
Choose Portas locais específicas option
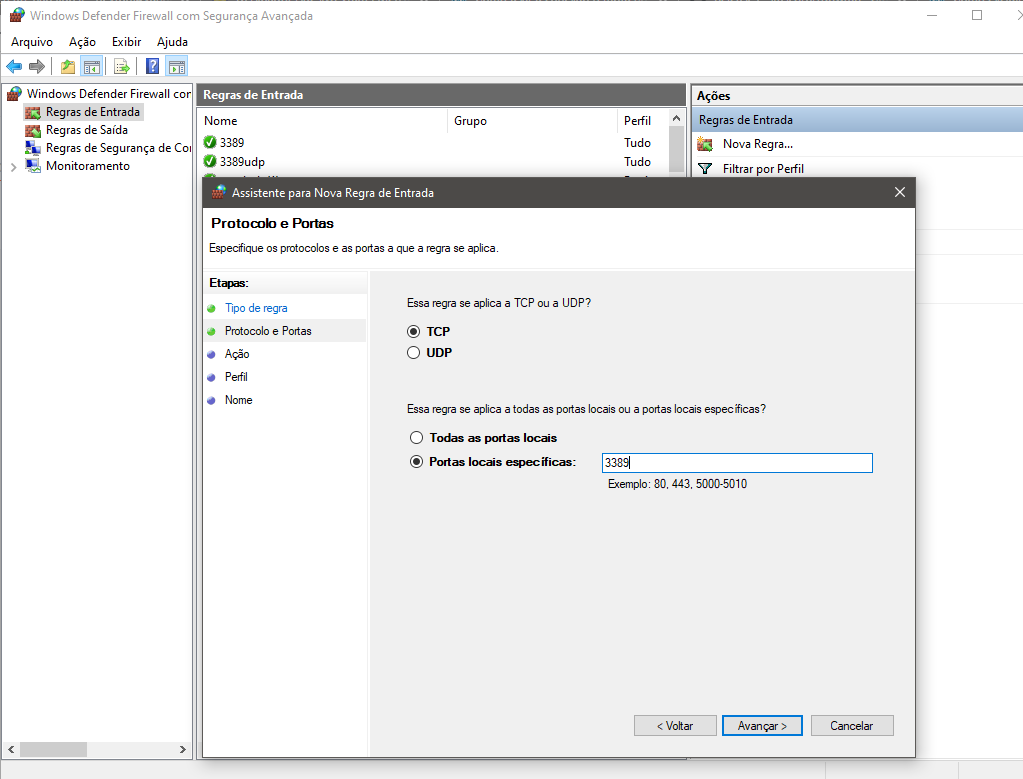(x=416, y=462)
